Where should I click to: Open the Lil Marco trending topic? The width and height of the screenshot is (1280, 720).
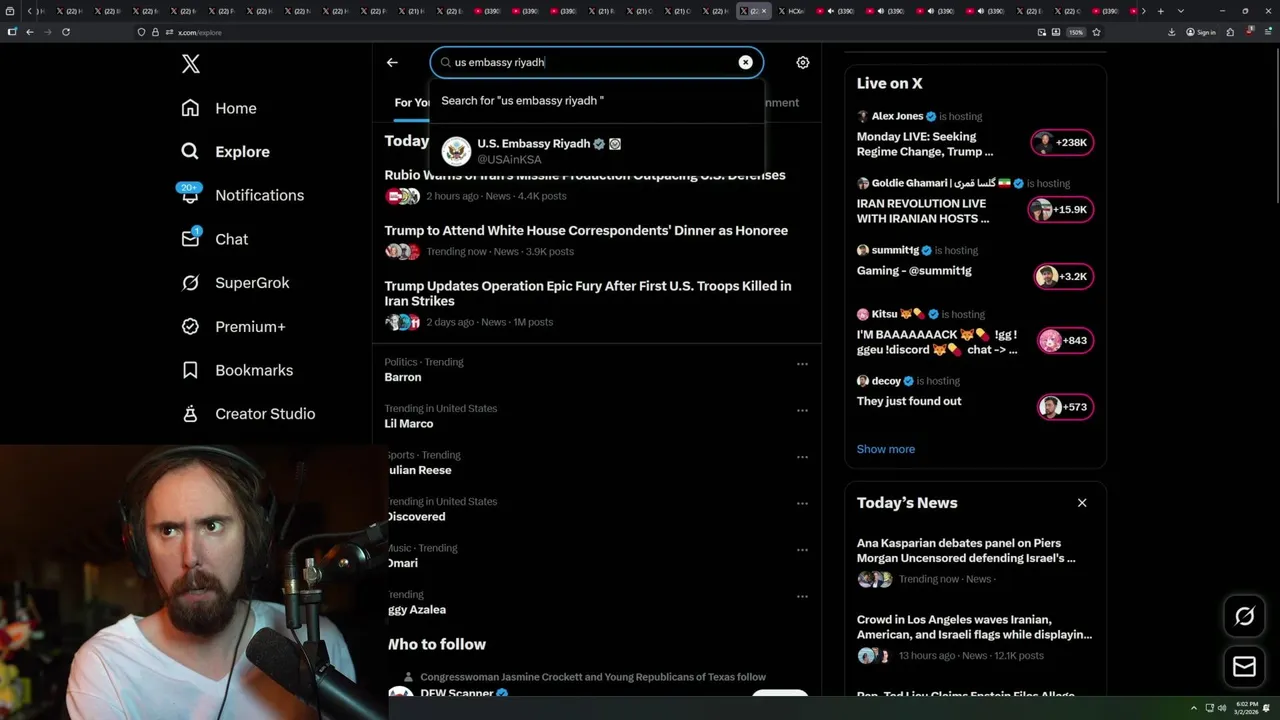coord(409,424)
